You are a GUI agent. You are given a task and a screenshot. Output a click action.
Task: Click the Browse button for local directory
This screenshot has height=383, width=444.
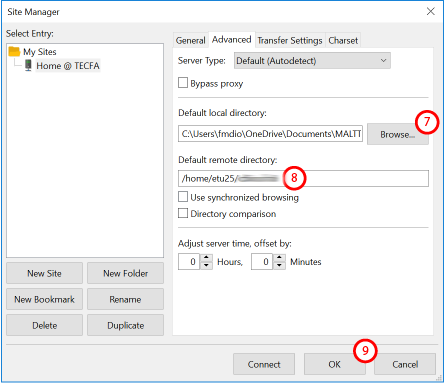[x=398, y=134]
